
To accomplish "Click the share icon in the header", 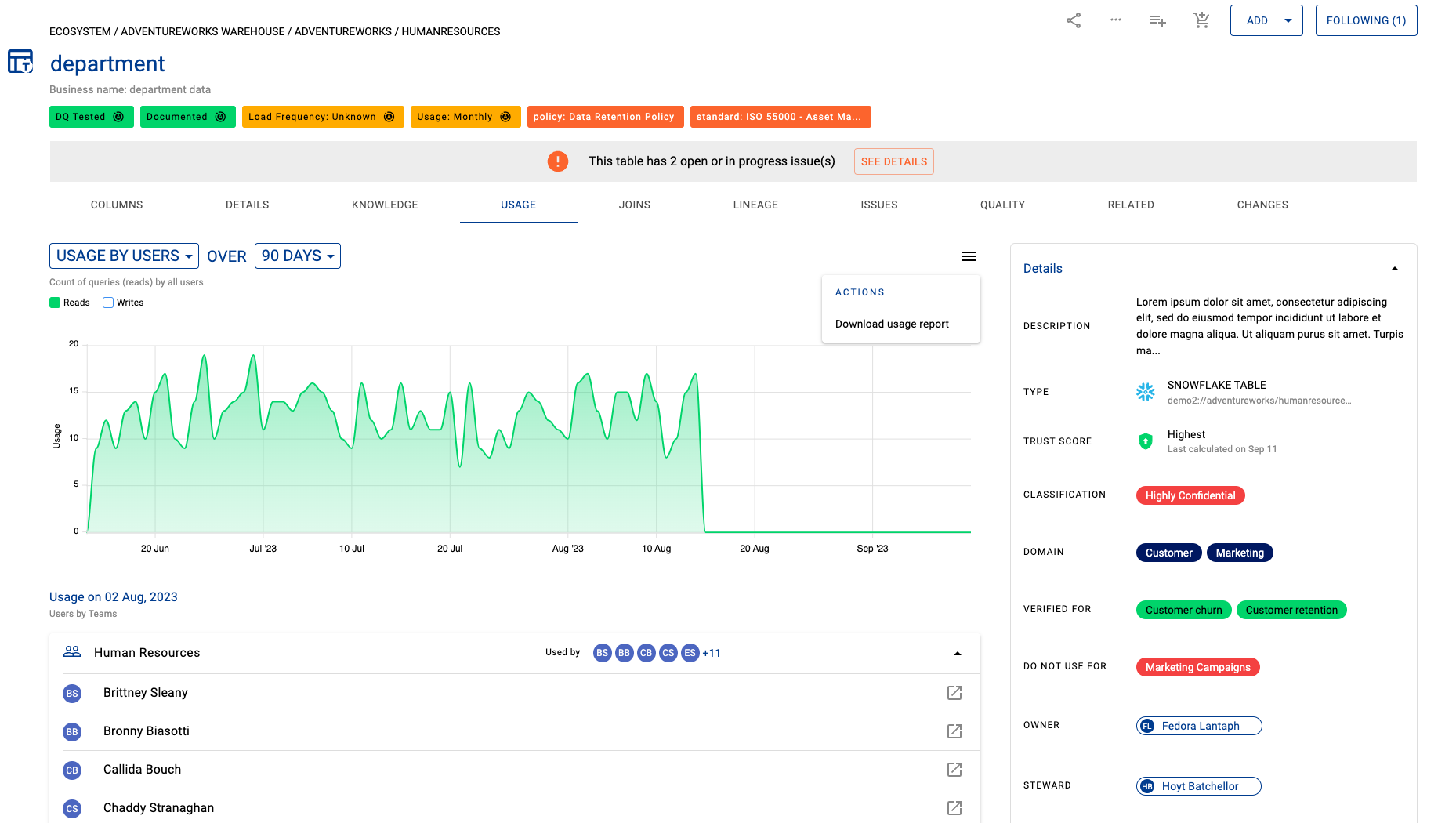I will pyautogui.click(x=1074, y=20).
